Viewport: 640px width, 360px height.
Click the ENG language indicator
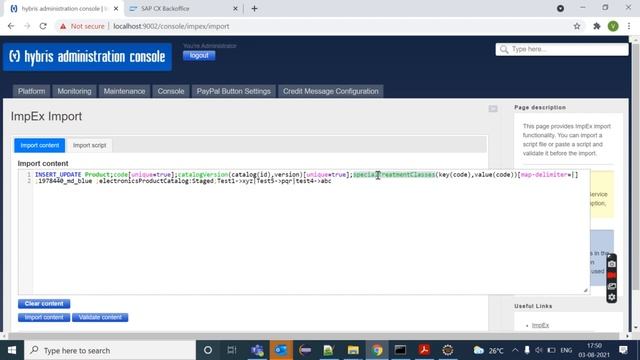point(566,350)
